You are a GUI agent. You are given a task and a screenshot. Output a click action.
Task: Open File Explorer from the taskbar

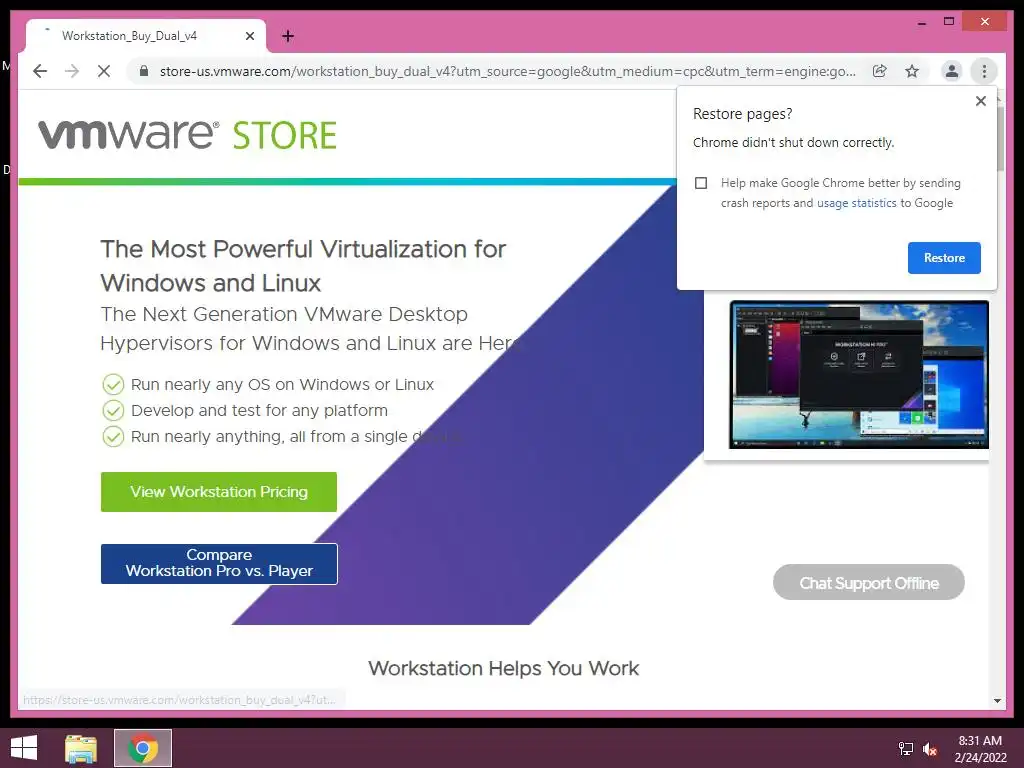coord(81,748)
